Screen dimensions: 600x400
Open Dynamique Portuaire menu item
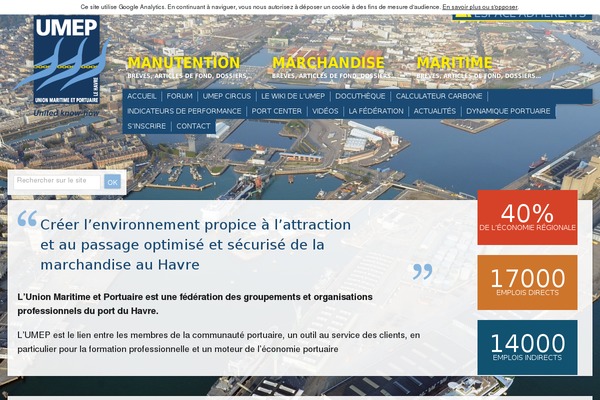pyautogui.click(x=508, y=111)
